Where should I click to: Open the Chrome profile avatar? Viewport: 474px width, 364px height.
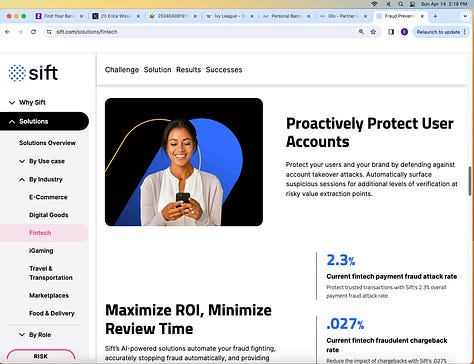click(x=404, y=32)
